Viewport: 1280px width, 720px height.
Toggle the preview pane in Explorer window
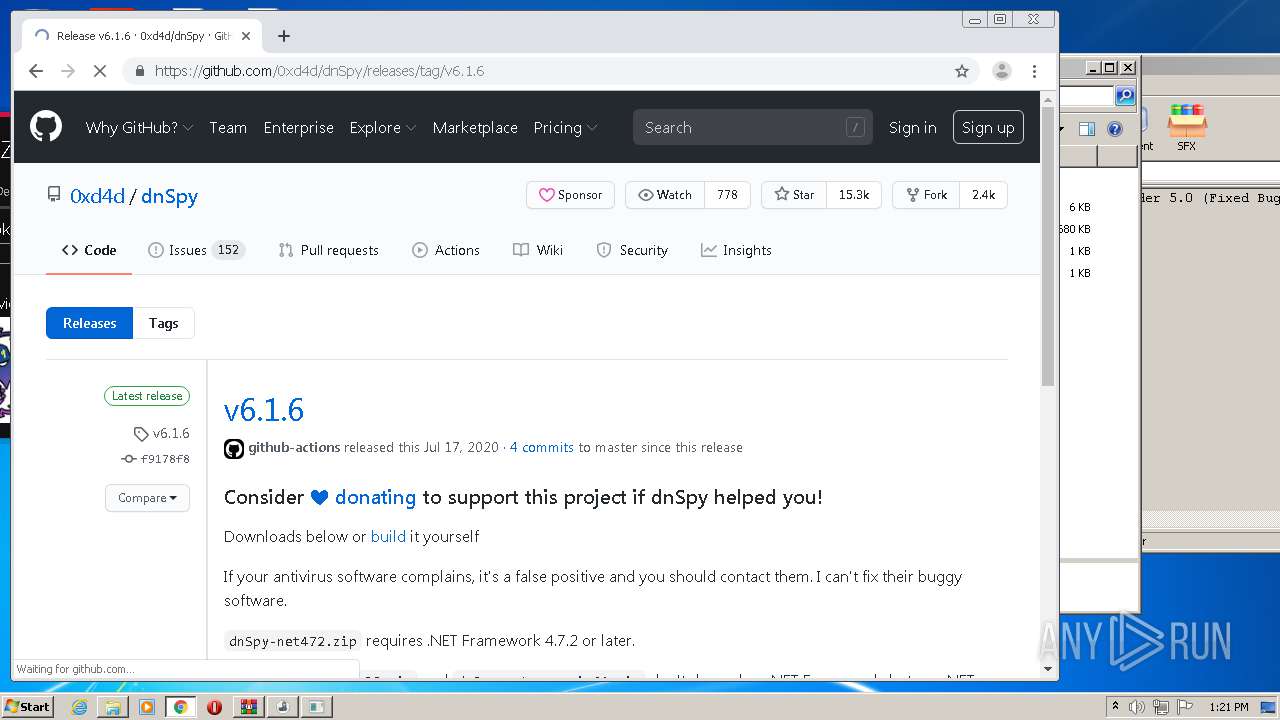1087,129
